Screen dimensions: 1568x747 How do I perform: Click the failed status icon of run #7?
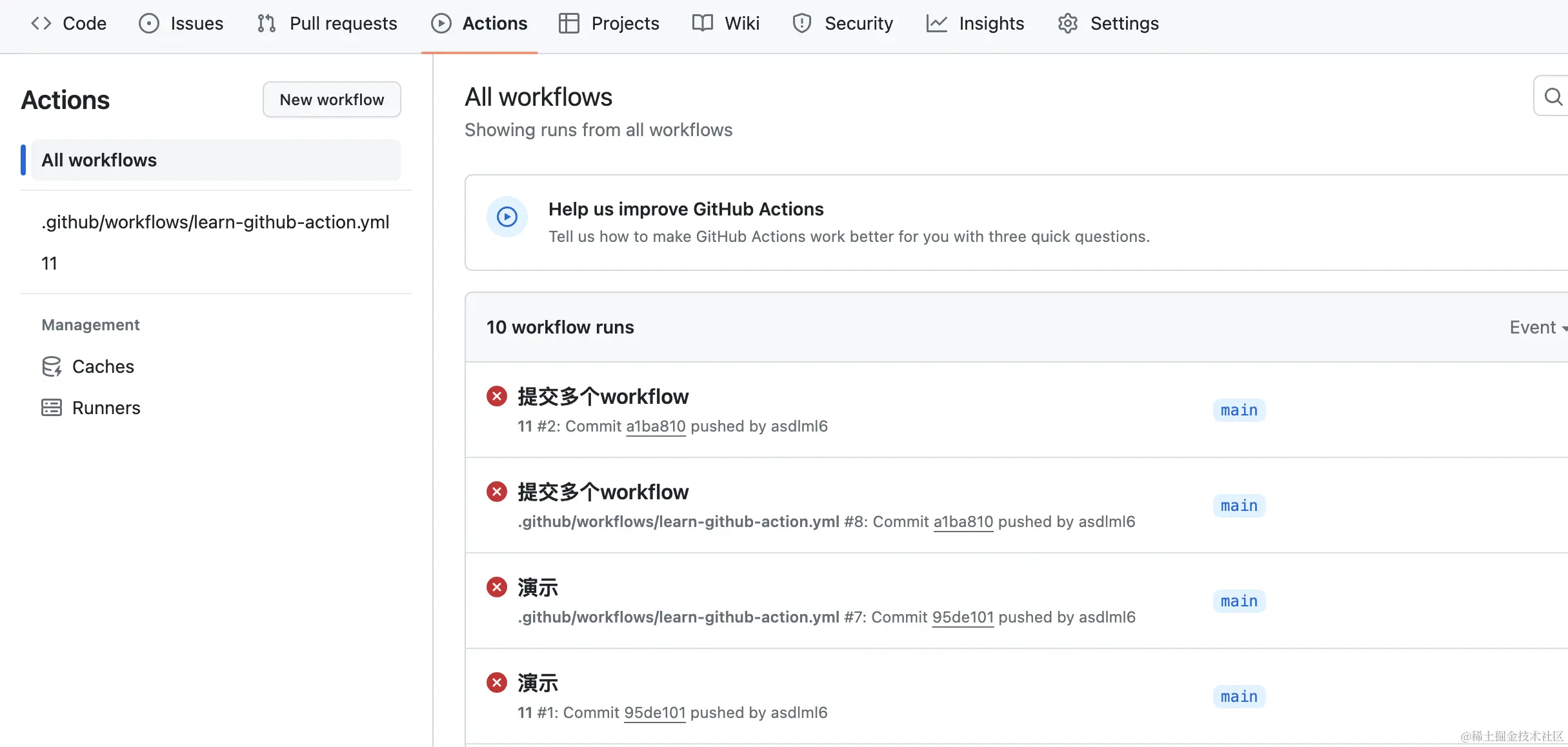496,587
